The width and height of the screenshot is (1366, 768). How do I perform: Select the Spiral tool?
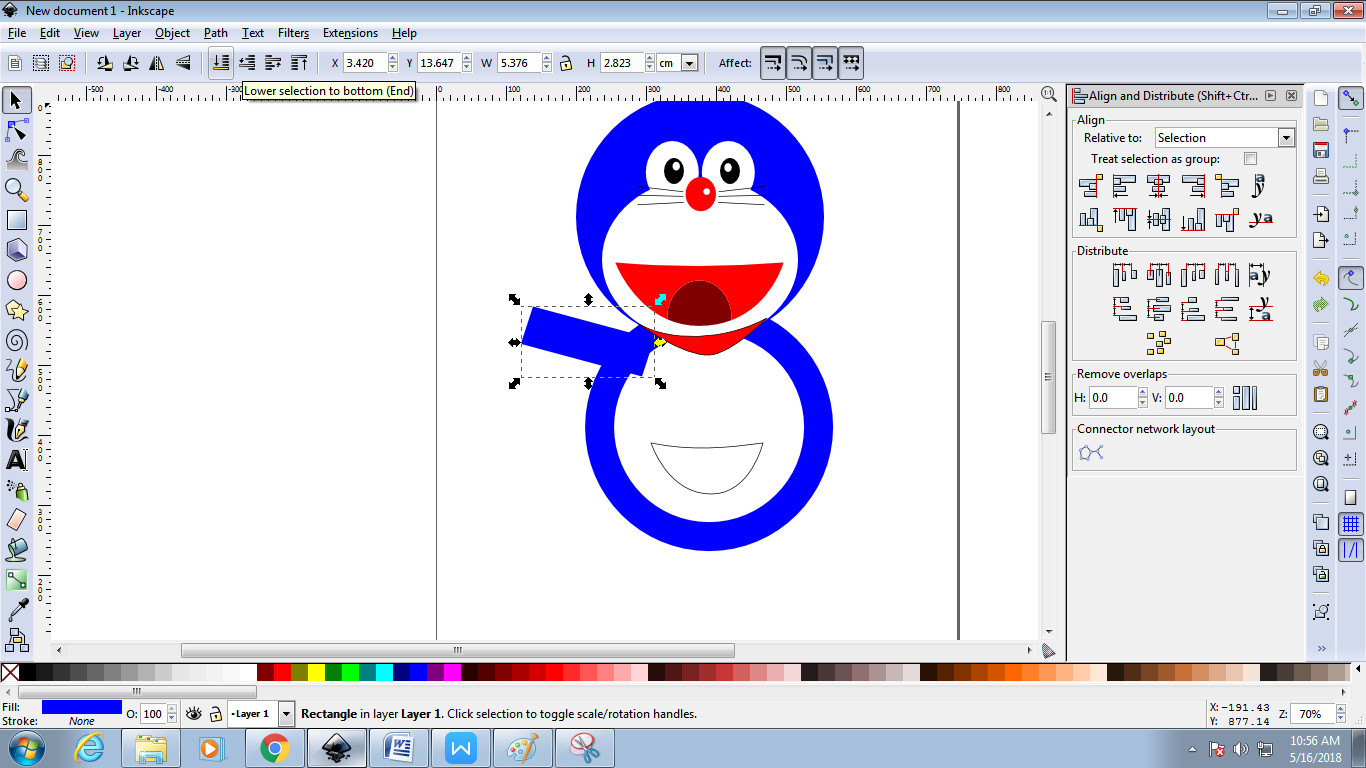[x=16, y=340]
